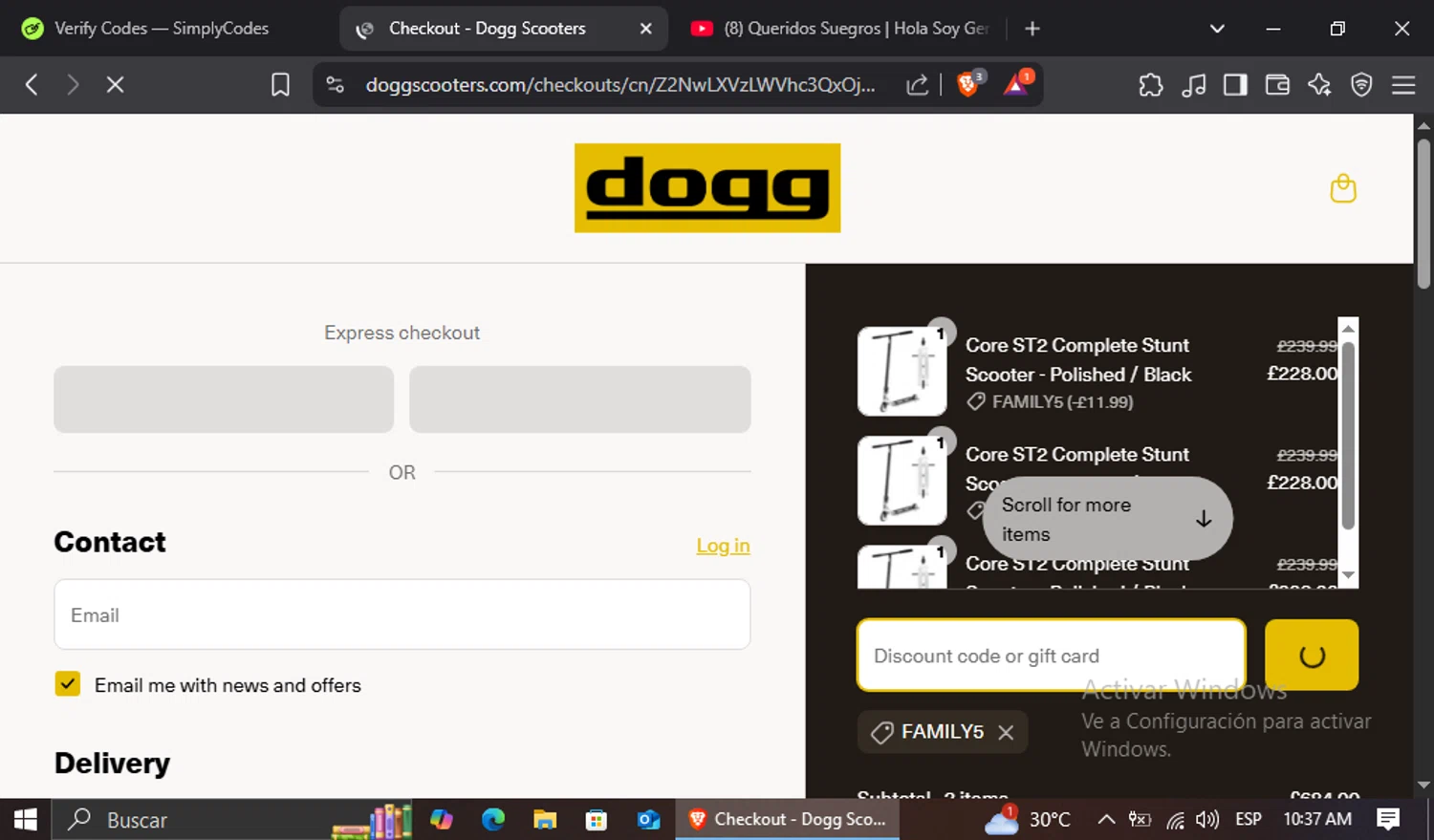Click the page vertical scrollbar thumb
Viewport: 1434px width, 840px height.
[1423, 212]
